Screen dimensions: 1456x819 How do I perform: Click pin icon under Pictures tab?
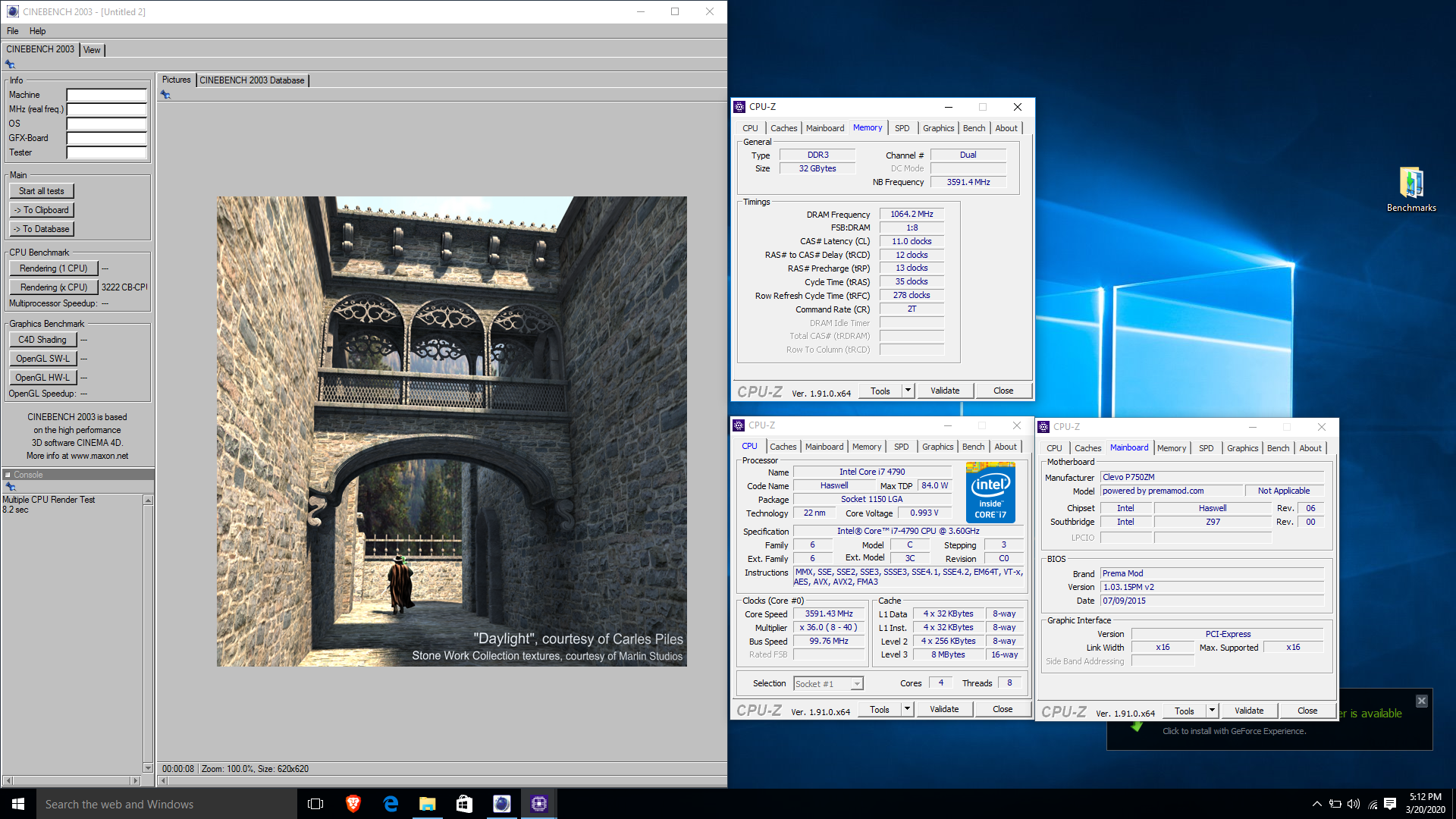pos(165,95)
